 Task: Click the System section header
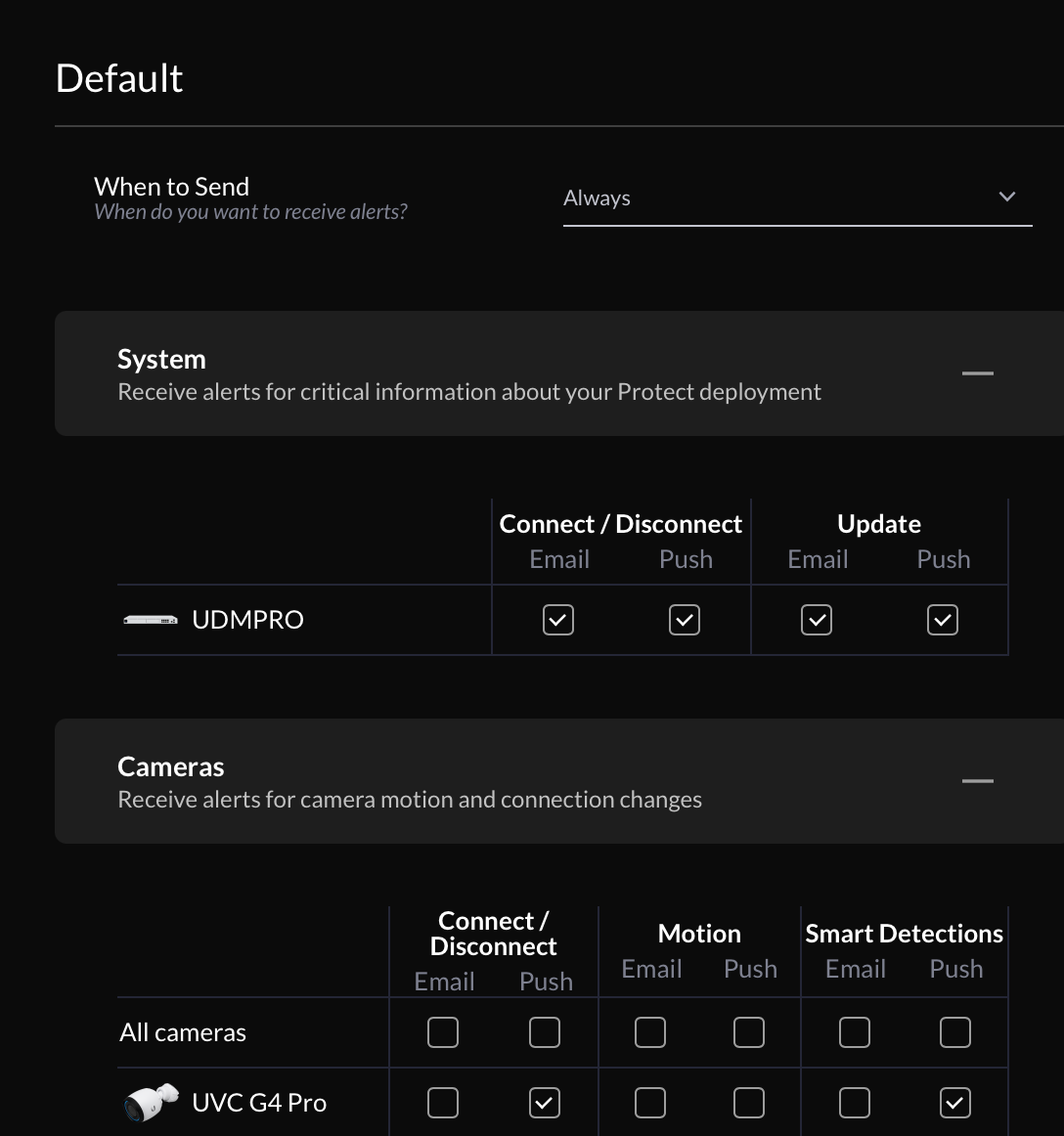[558, 373]
